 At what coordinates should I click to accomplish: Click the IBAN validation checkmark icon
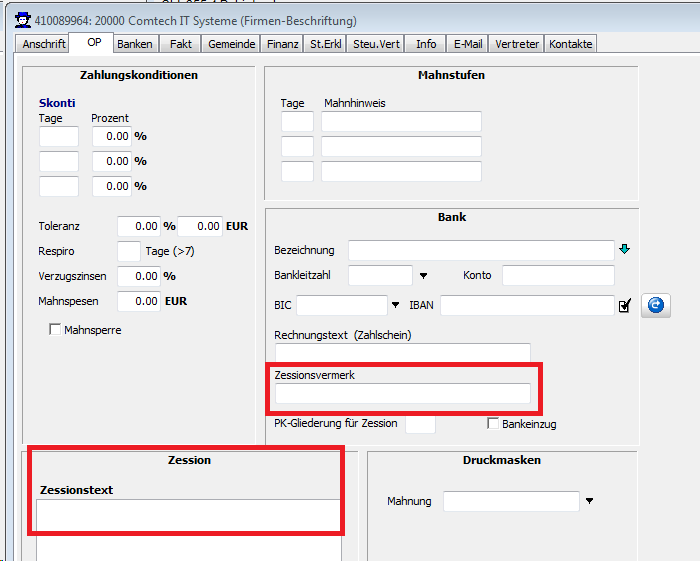coord(625,306)
